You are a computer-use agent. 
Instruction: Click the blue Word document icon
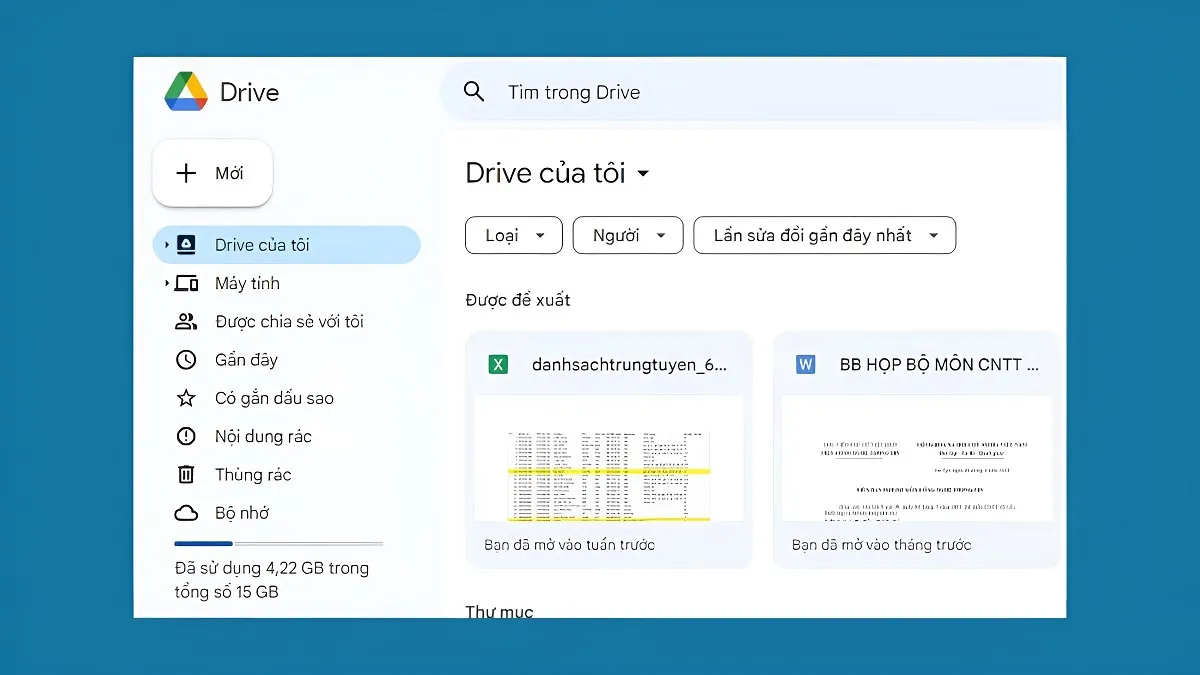tap(805, 364)
